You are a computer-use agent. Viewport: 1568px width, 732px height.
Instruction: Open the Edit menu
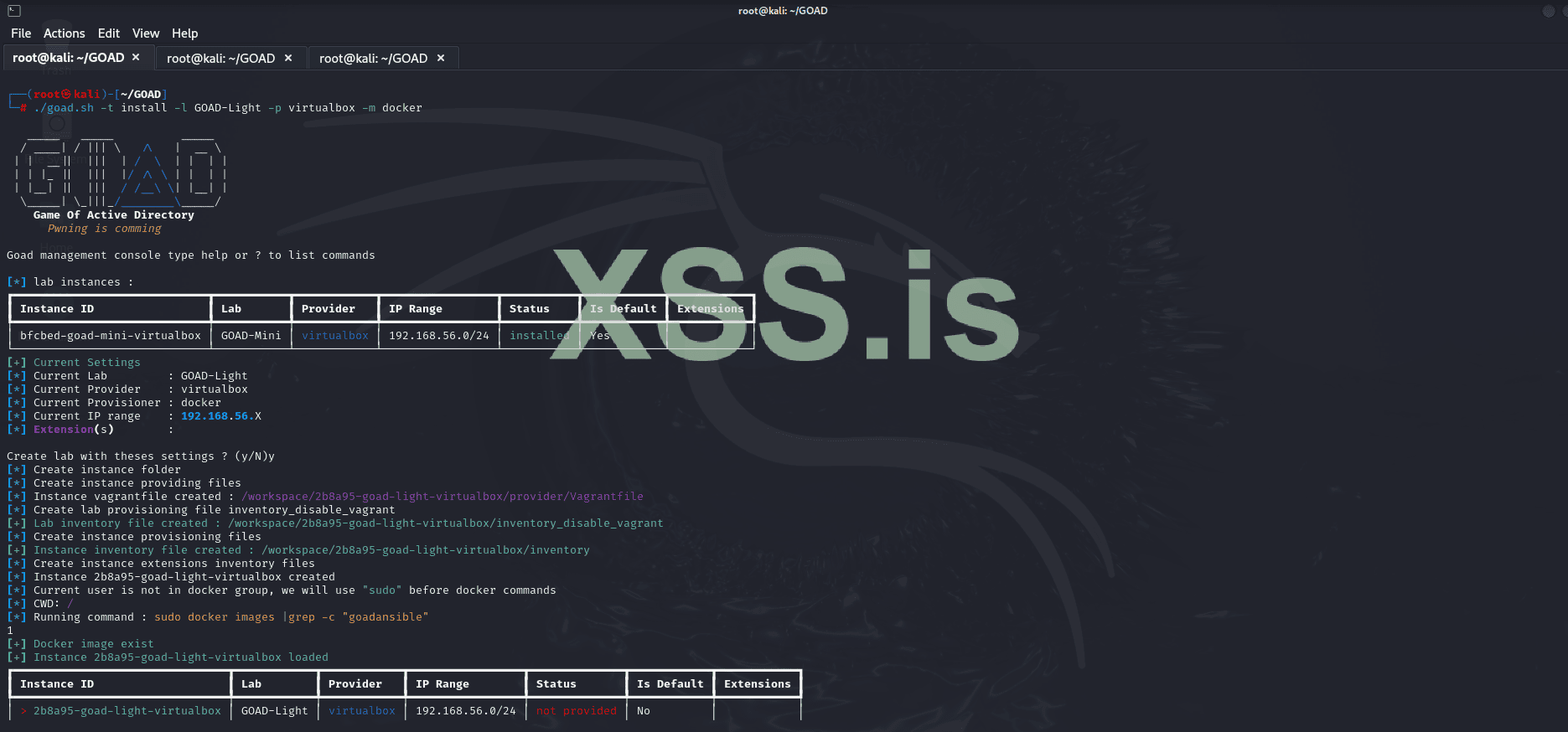click(109, 34)
